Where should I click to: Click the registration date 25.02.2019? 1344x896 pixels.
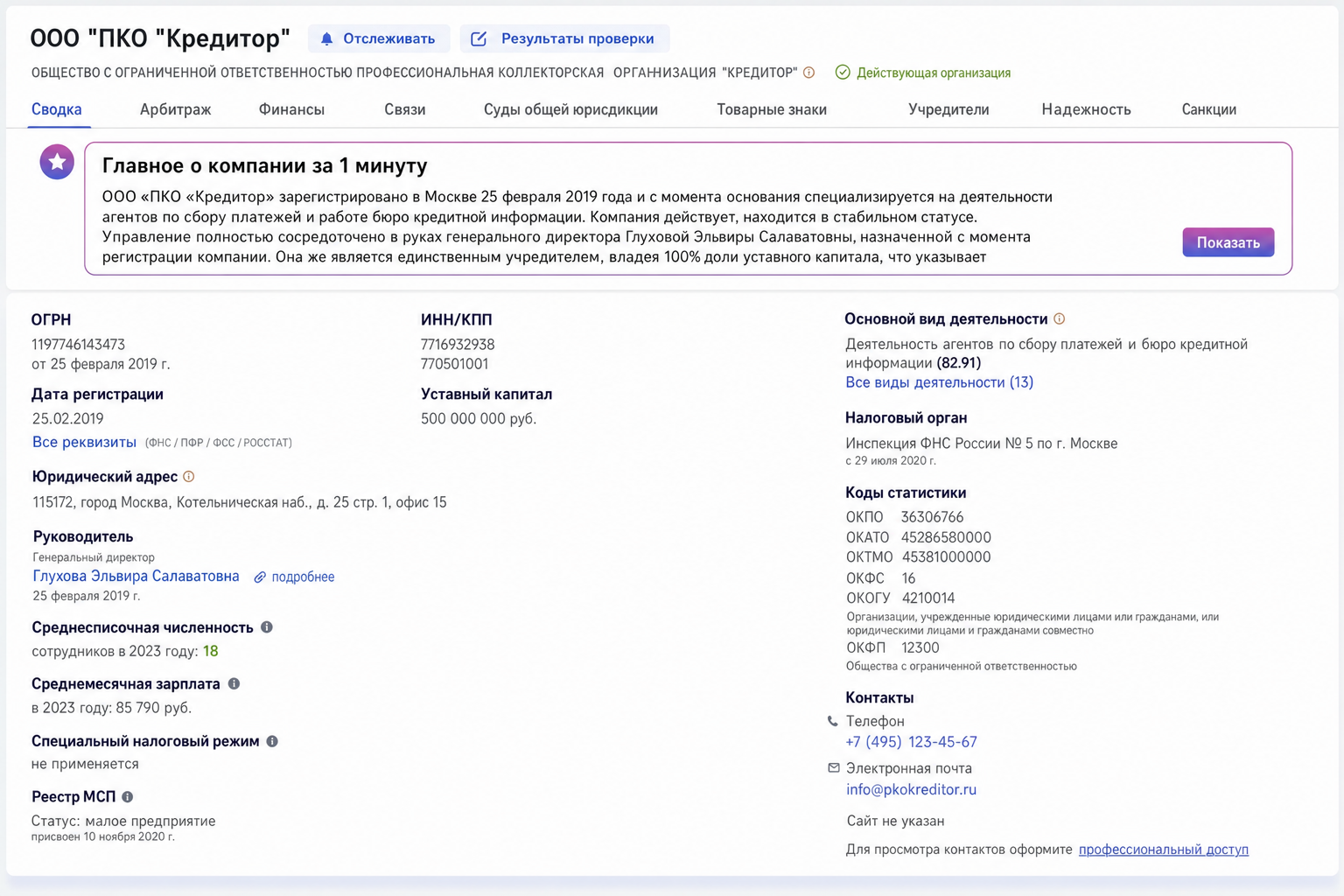(x=68, y=419)
